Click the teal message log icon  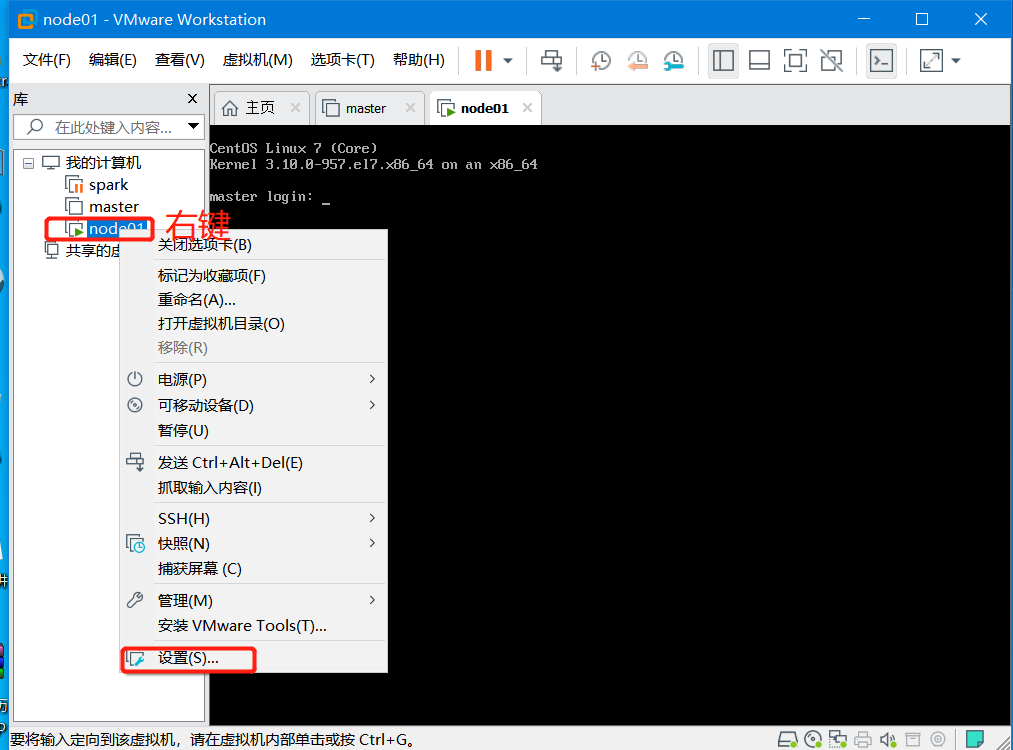(x=974, y=738)
